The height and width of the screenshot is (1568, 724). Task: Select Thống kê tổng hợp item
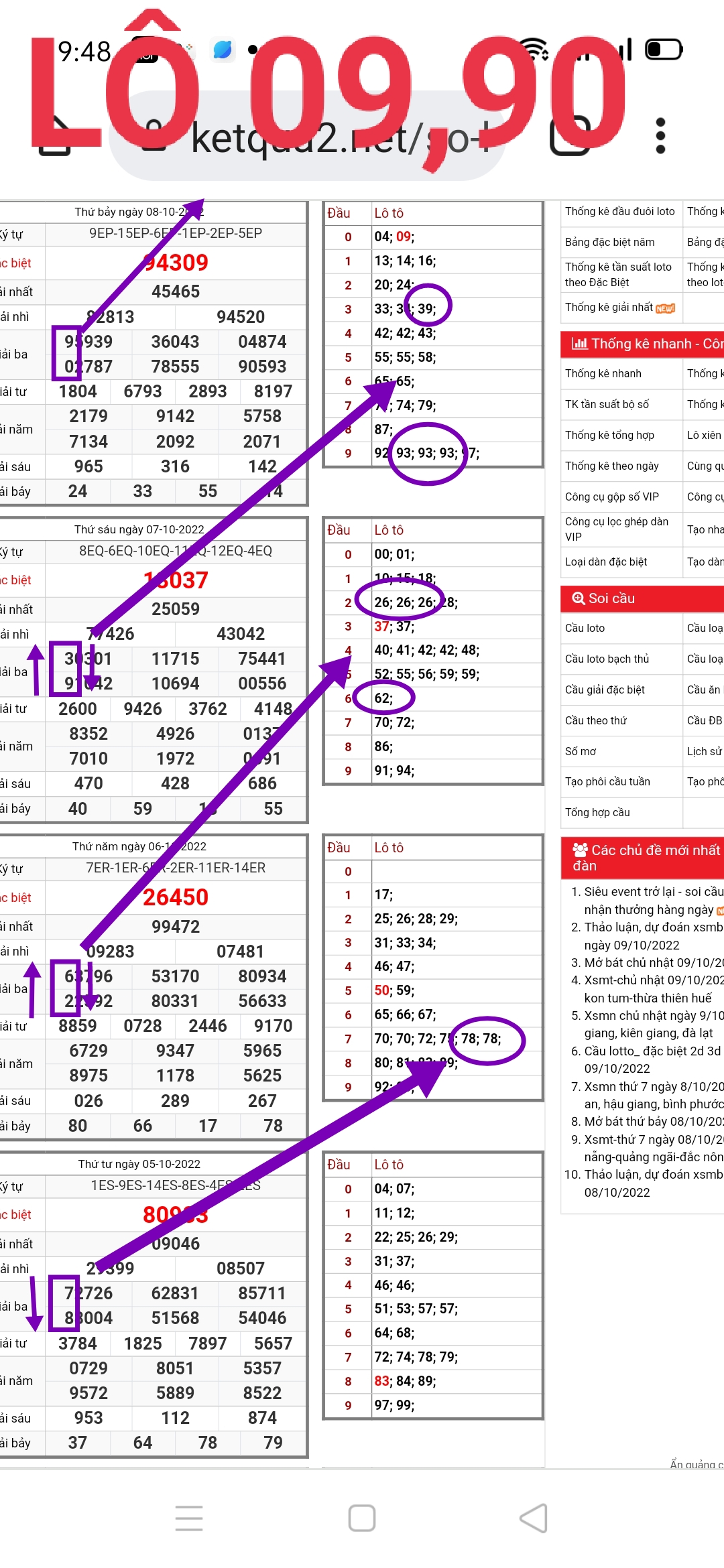[609, 436]
